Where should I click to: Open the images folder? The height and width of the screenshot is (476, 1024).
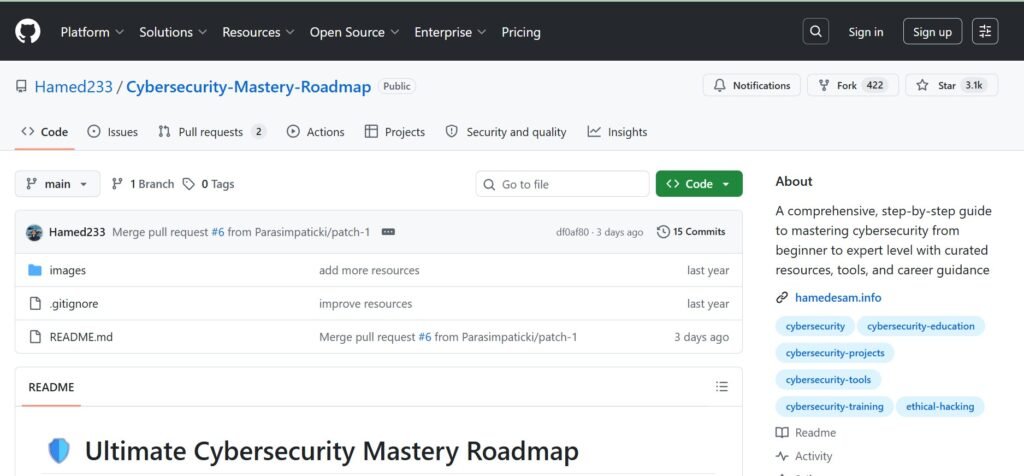(x=68, y=270)
